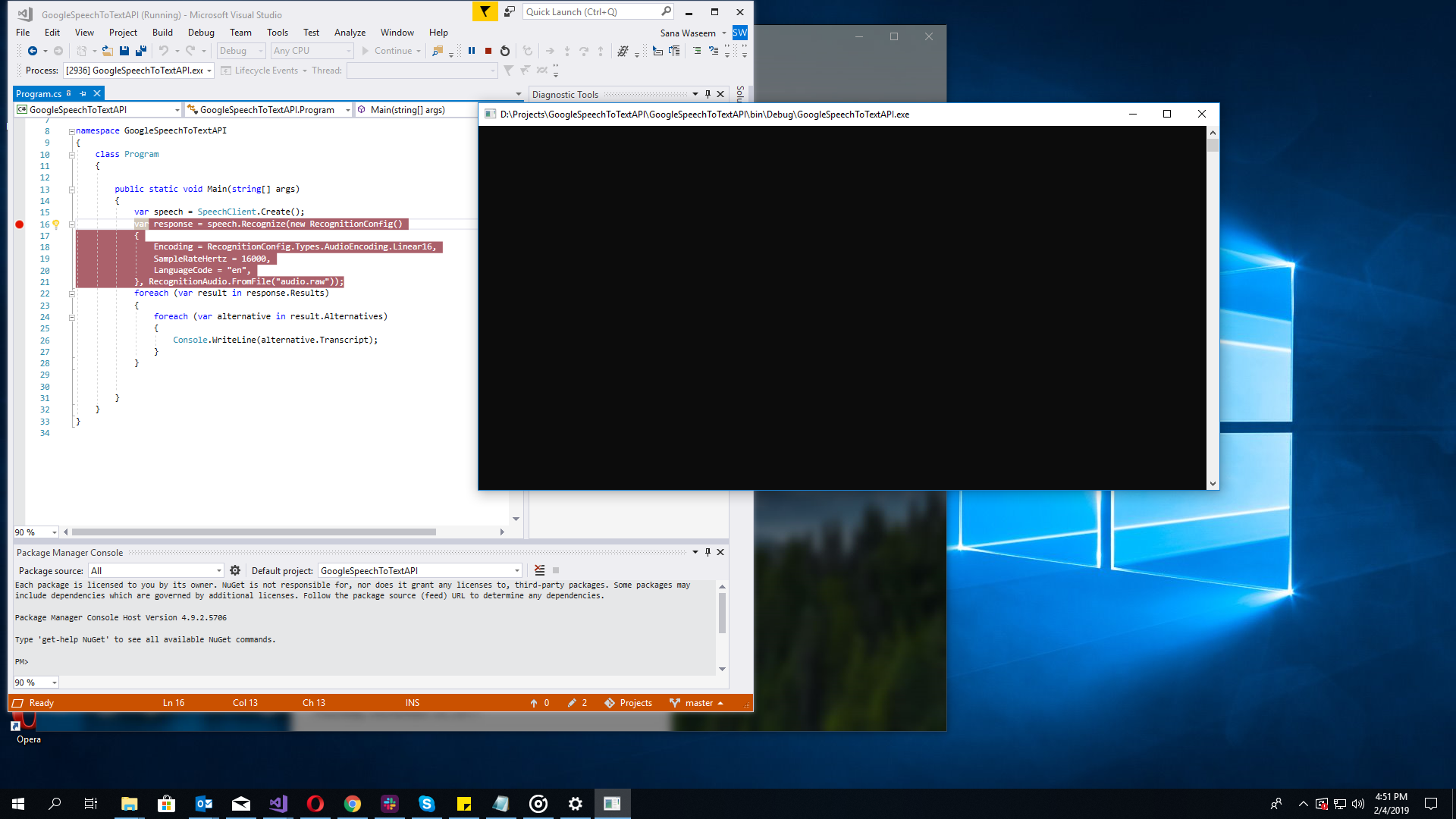Screen dimensions: 1456x819
Task: Open the Analyze menu
Action: (x=350, y=33)
